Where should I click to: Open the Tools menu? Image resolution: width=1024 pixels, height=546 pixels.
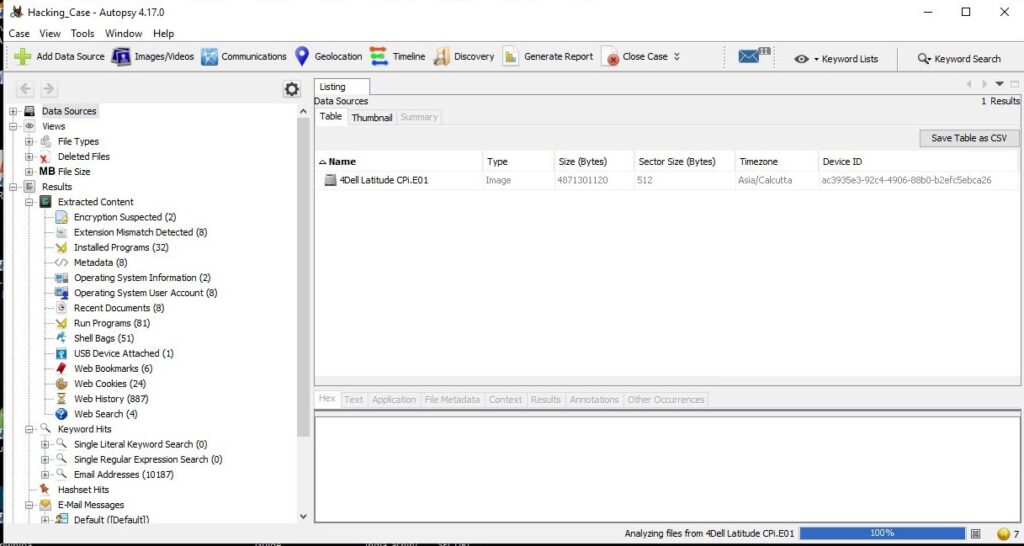tap(82, 33)
